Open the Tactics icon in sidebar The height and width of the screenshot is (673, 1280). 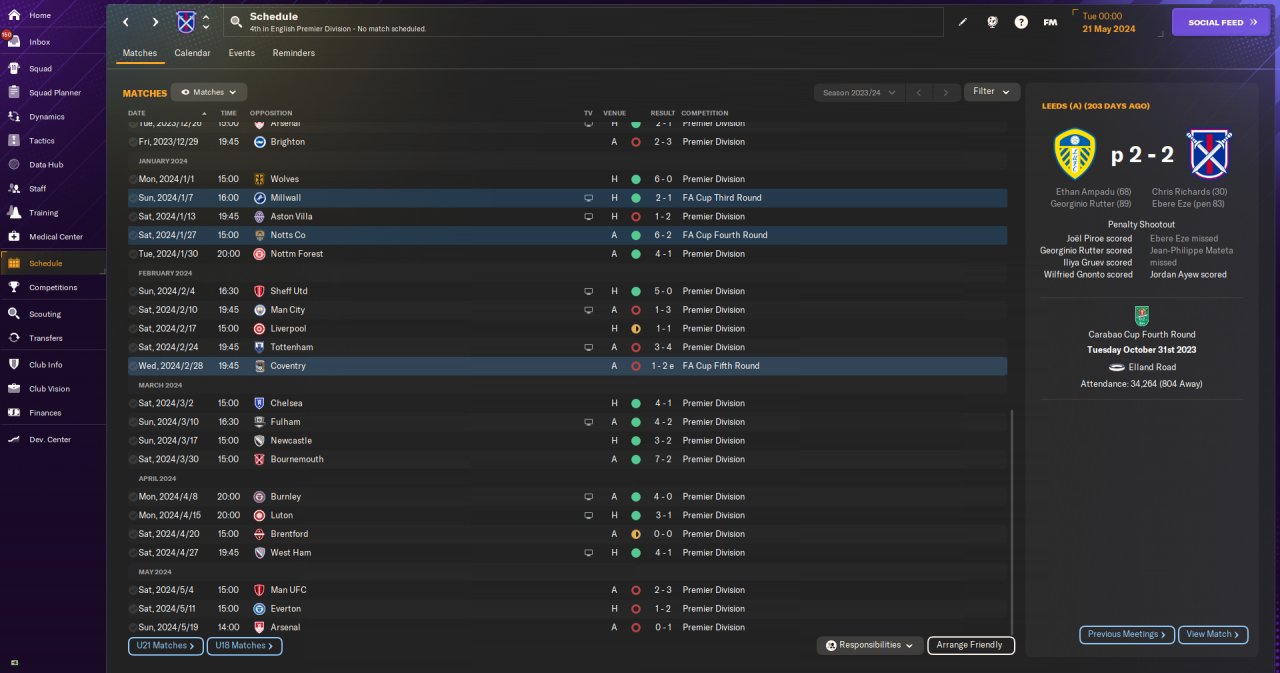14,141
